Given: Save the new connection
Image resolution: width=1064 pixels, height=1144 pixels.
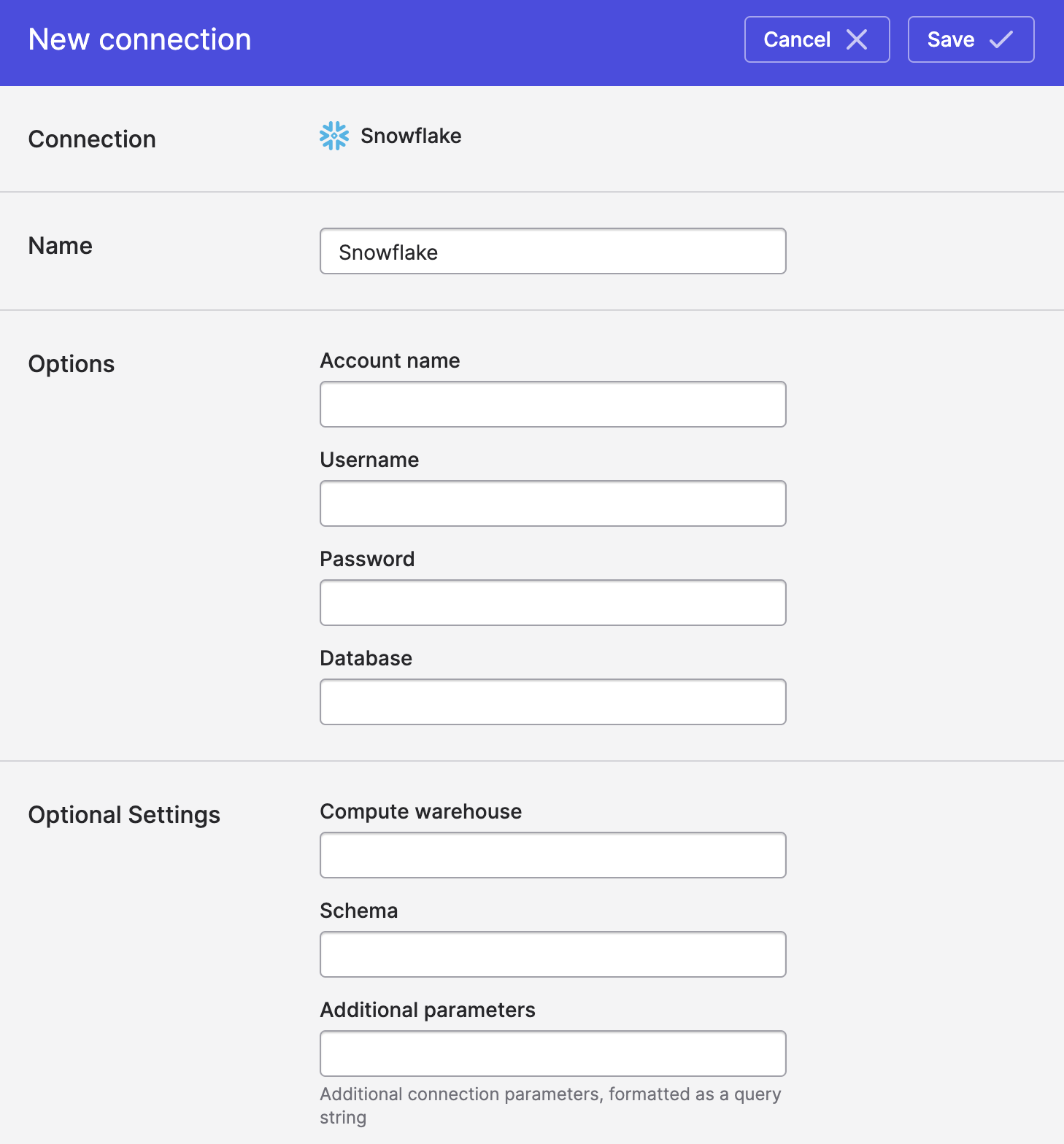Looking at the screenshot, I should coord(971,39).
